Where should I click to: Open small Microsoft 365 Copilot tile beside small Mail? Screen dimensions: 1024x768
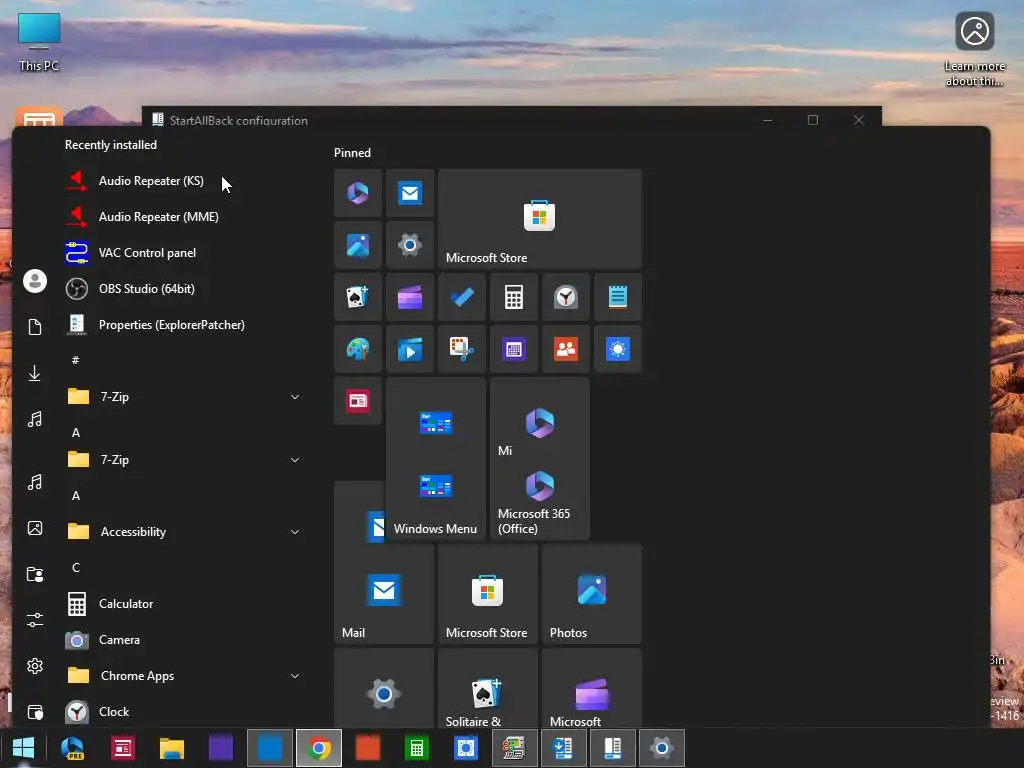pyautogui.click(x=358, y=193)
